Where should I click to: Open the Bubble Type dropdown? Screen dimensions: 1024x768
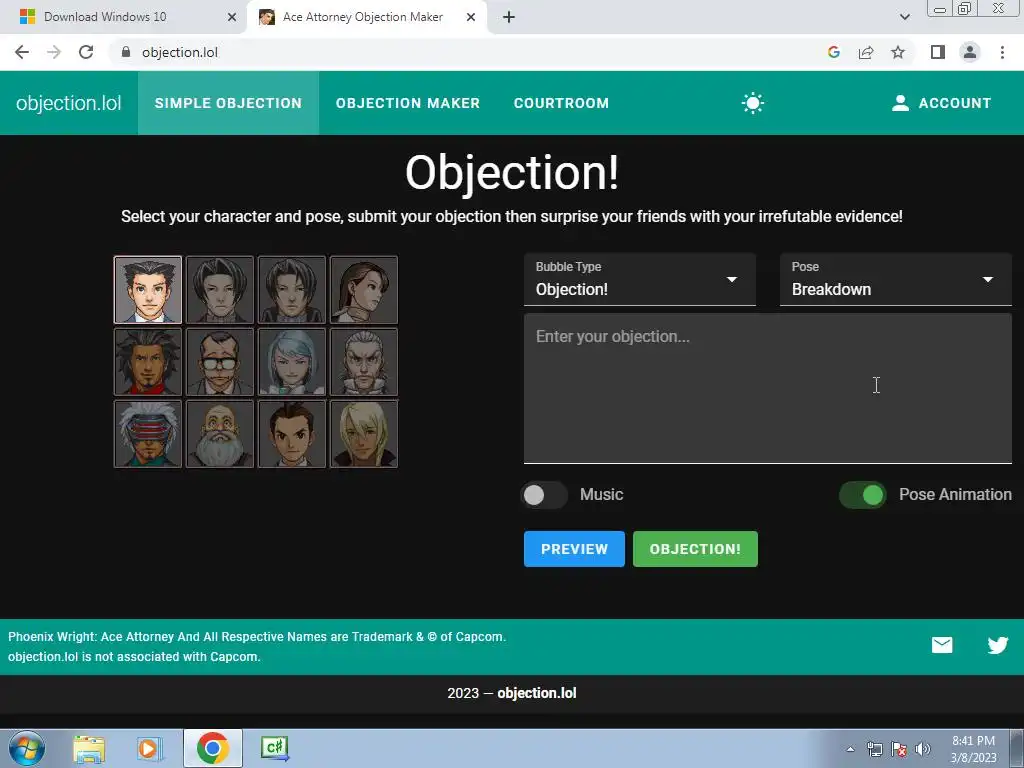tap(639, 280)
